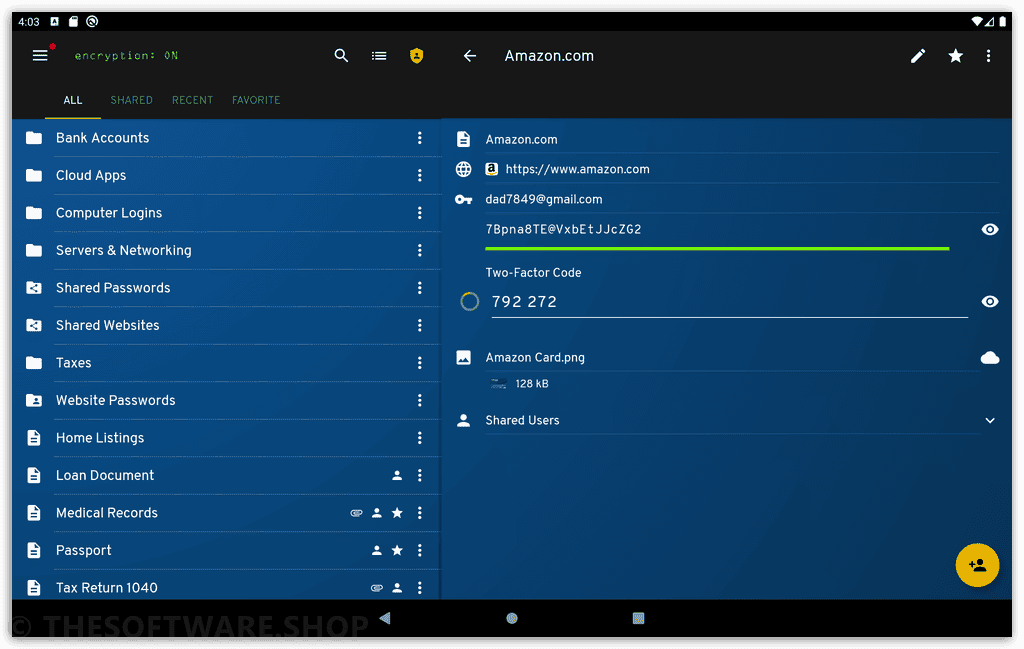Open vault search
This screenshot has height=649, width=1024.
coord(341,55)
